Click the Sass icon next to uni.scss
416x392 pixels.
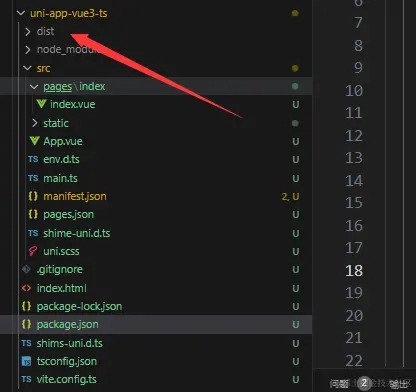click(33, 251)
